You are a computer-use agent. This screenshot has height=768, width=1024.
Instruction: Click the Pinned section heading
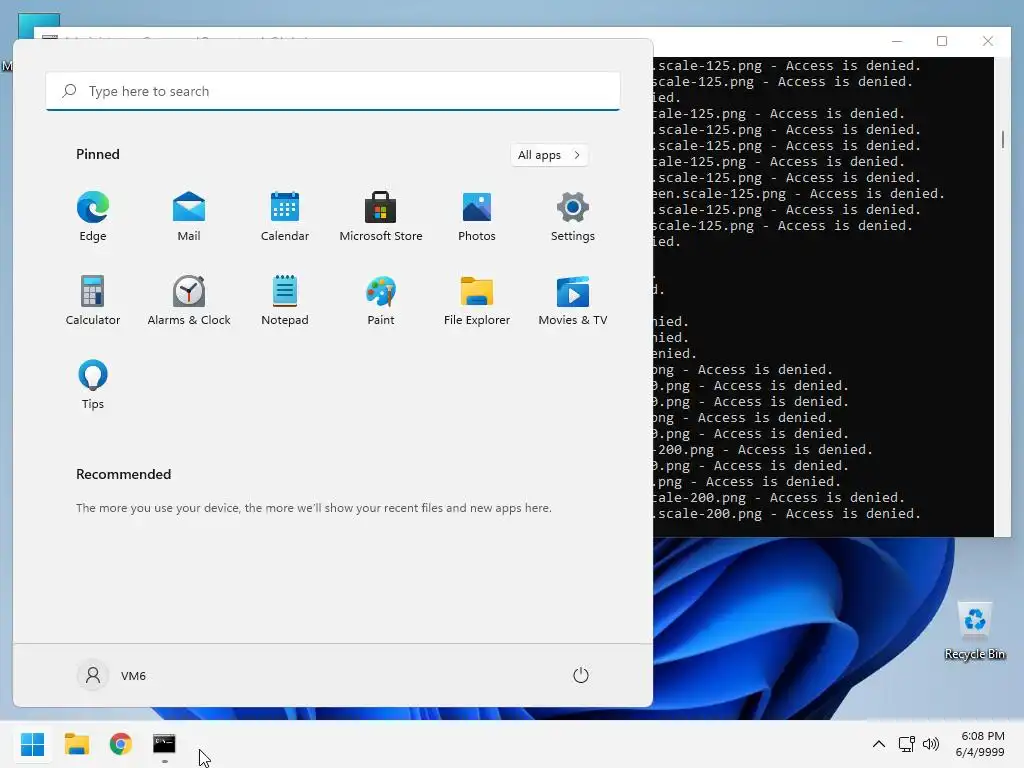(98, 154)
